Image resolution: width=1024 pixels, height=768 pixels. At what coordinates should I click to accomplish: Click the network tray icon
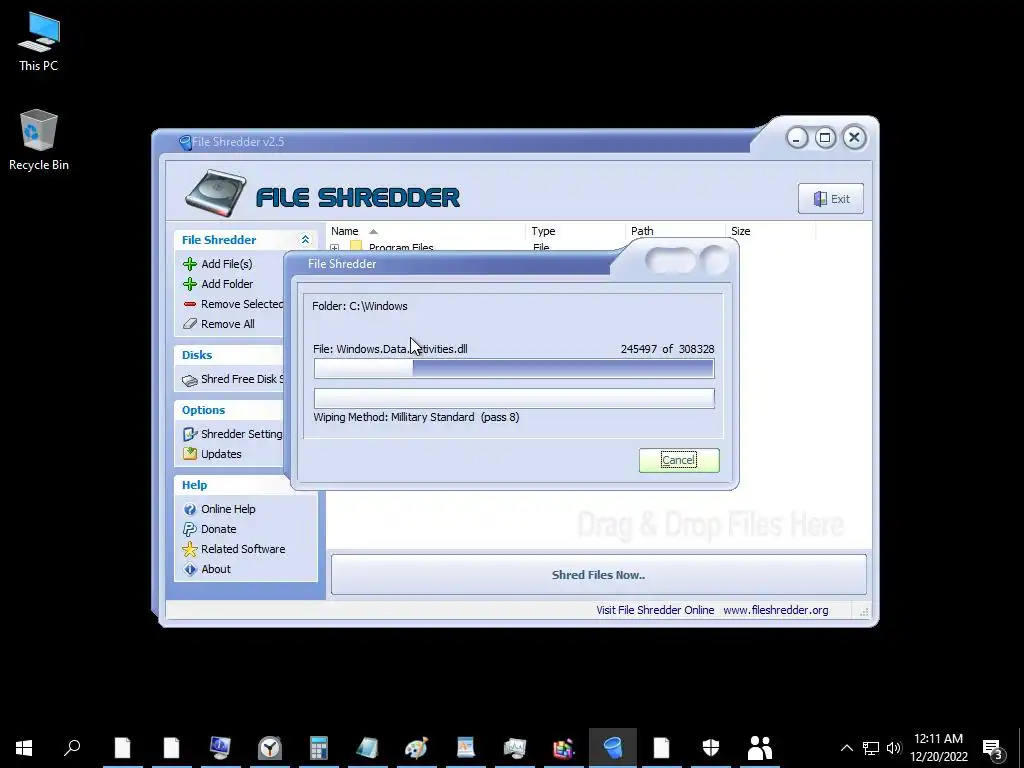871,748
